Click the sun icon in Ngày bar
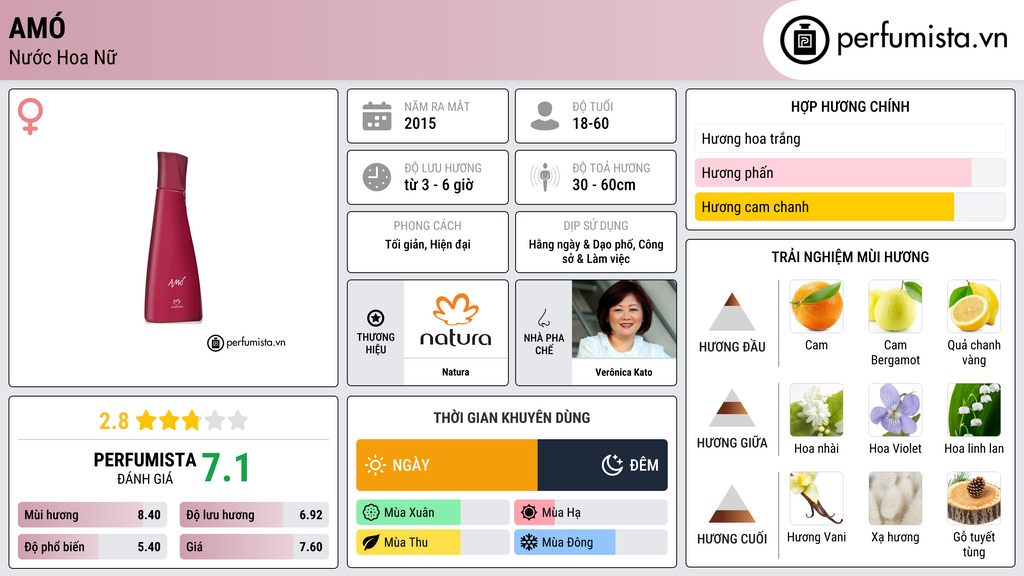This screenshot has height=576, width=1024. tap(376, 465)
